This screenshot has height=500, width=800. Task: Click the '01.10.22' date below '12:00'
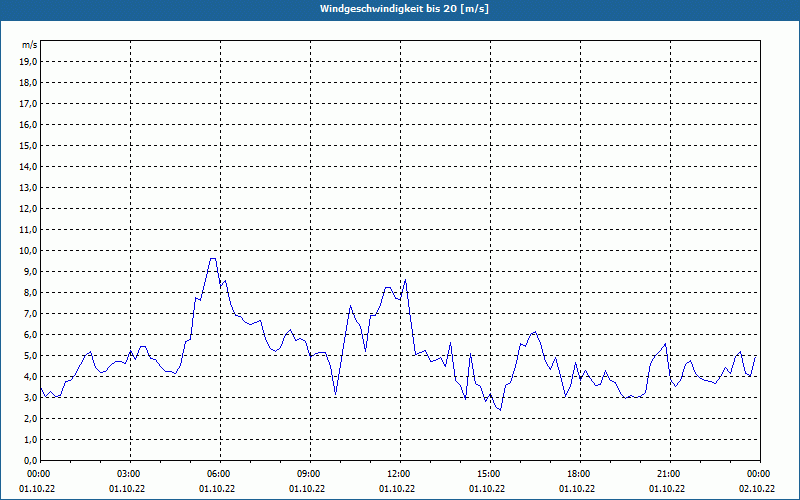point(397,489)
